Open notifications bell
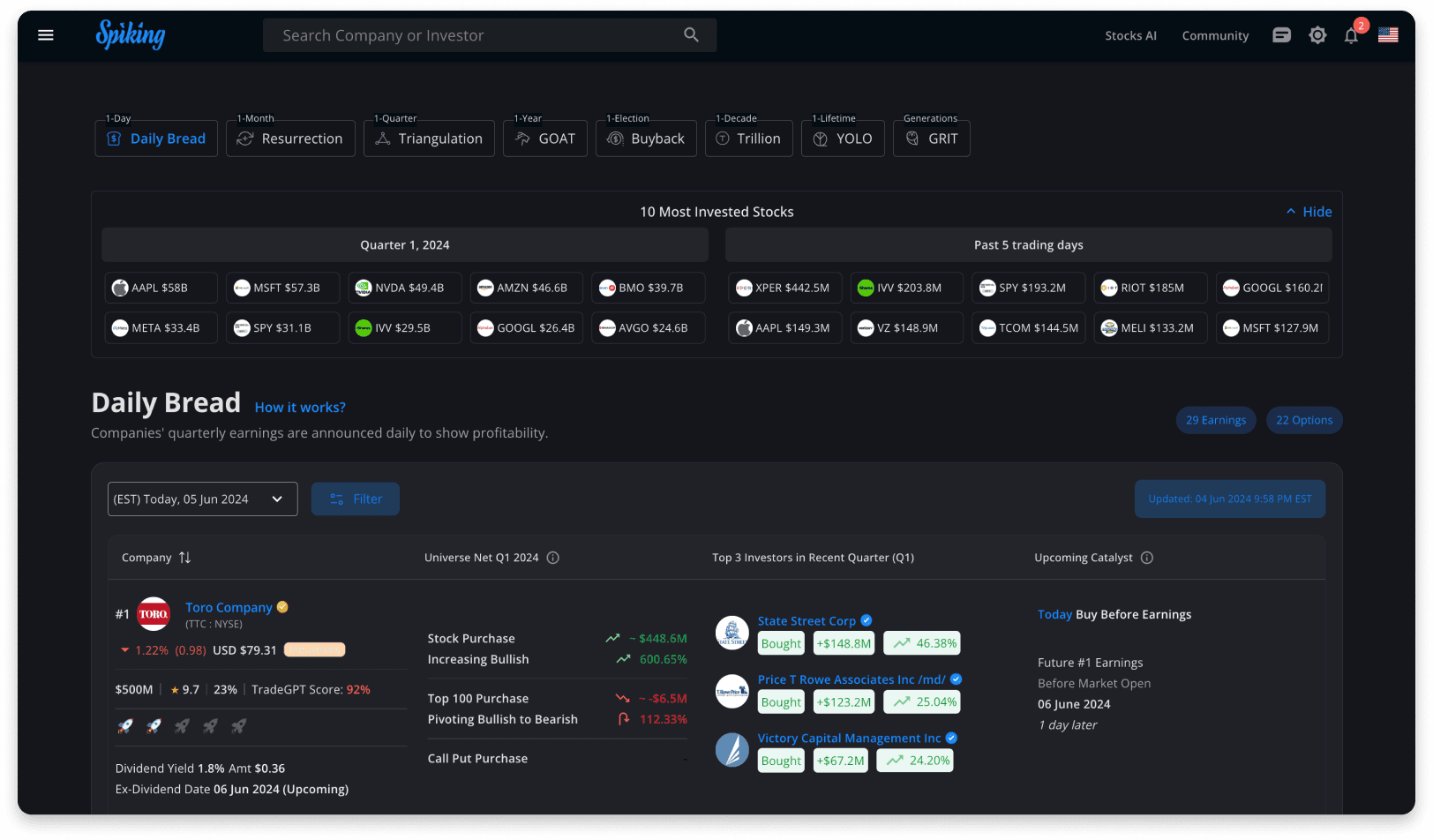The width and height of the screenshot is (1433, 840). [x=1351, y=35]
